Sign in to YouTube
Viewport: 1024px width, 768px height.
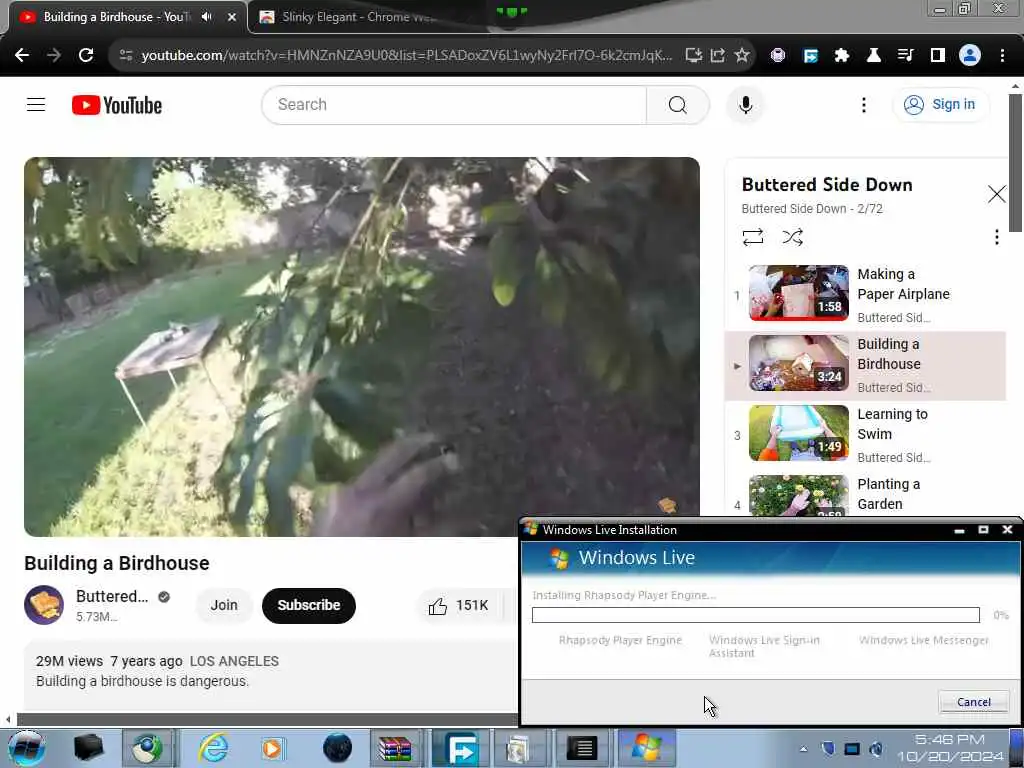940,104
